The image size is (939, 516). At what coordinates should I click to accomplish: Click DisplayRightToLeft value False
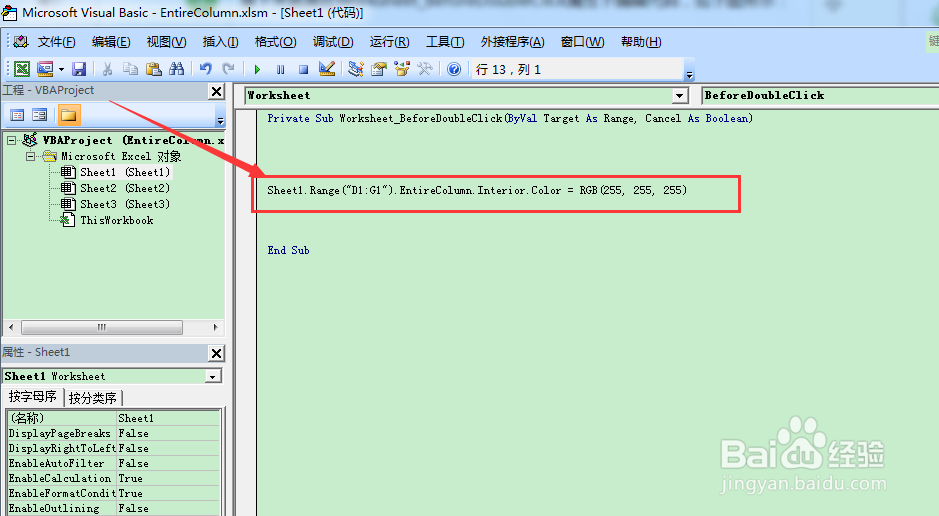(x=168, y=448)
